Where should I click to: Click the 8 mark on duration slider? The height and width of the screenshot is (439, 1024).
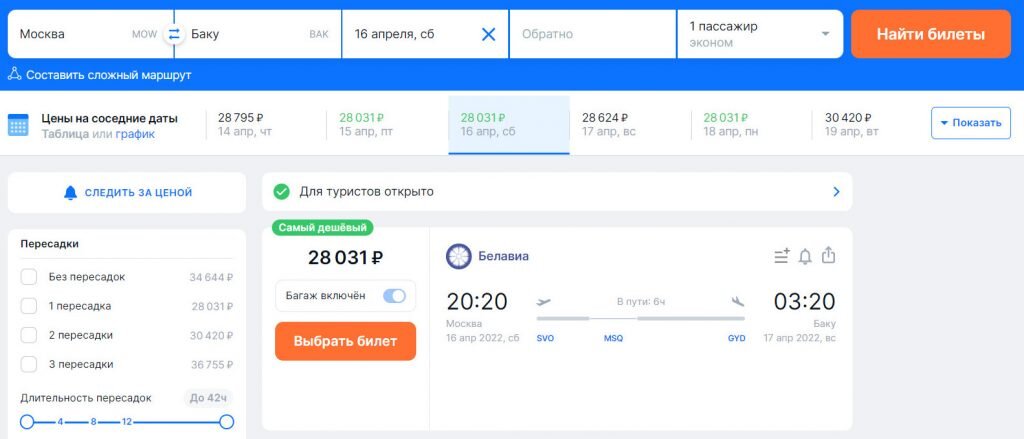93,422
